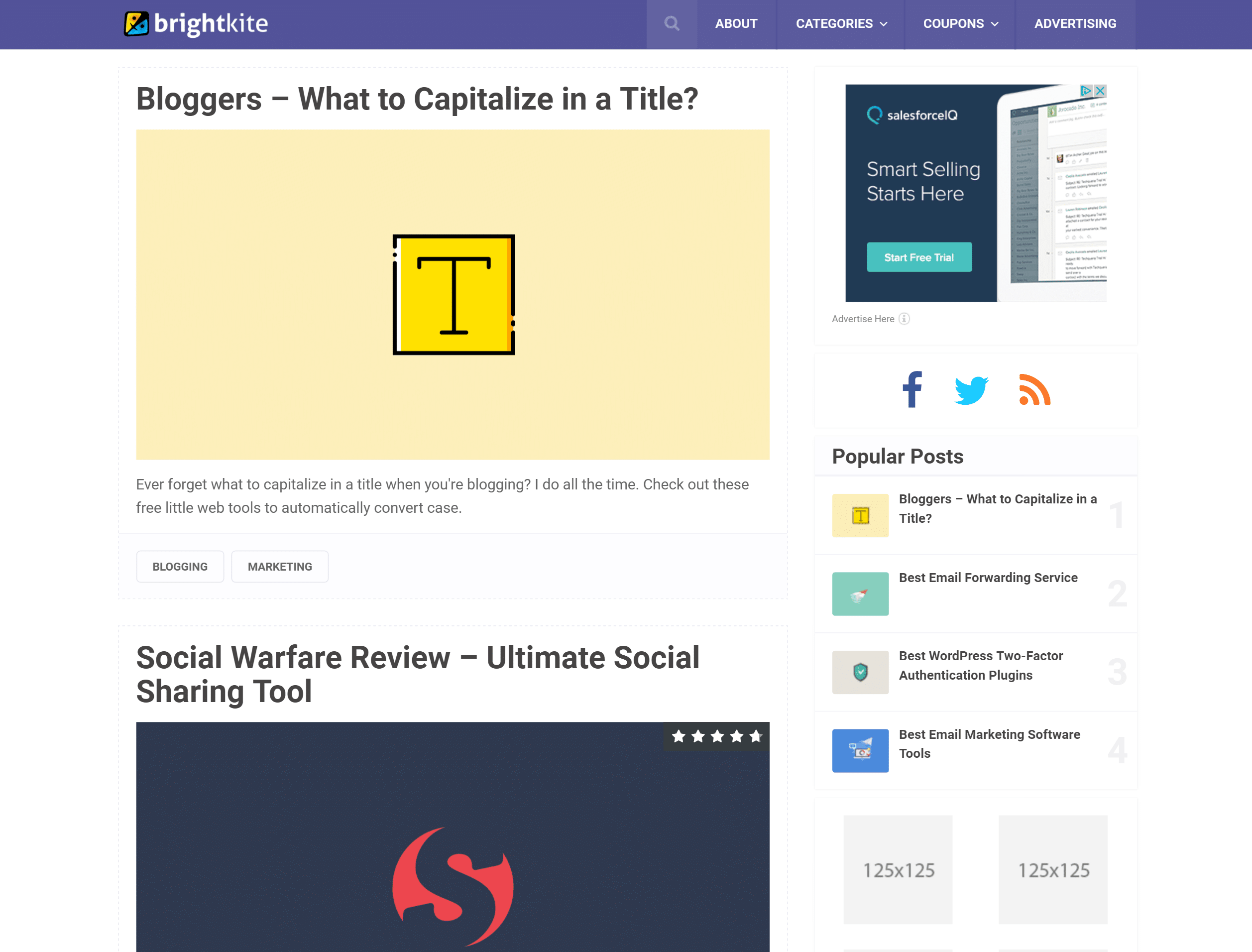Screen dimensions: 1252x952
Task: Click the Twitter bird icon in sidebar
Action: [972, 389]
